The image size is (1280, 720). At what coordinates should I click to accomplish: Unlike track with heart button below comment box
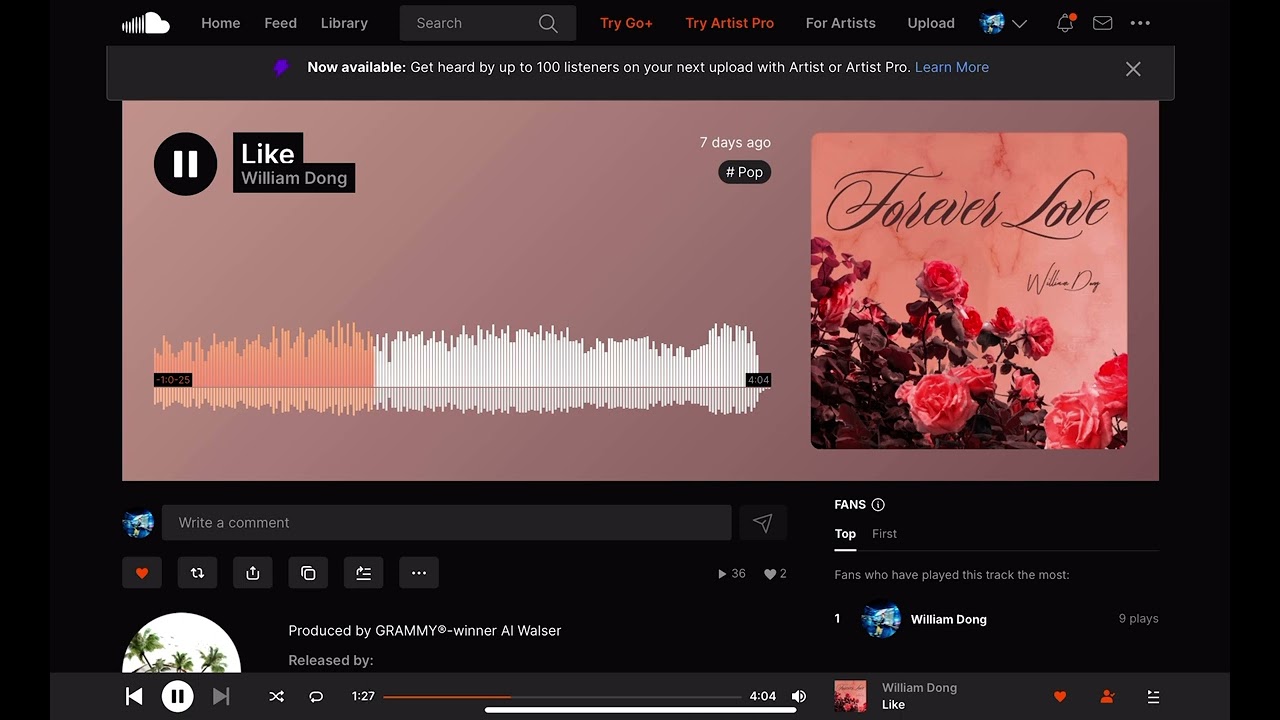click(x=142, y=573)
